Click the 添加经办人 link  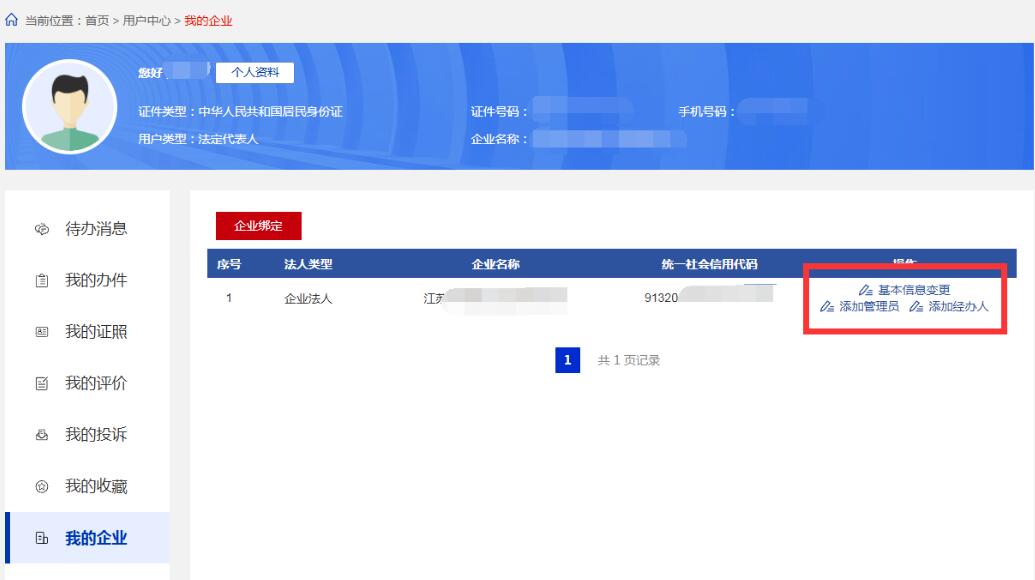point(958,307)
